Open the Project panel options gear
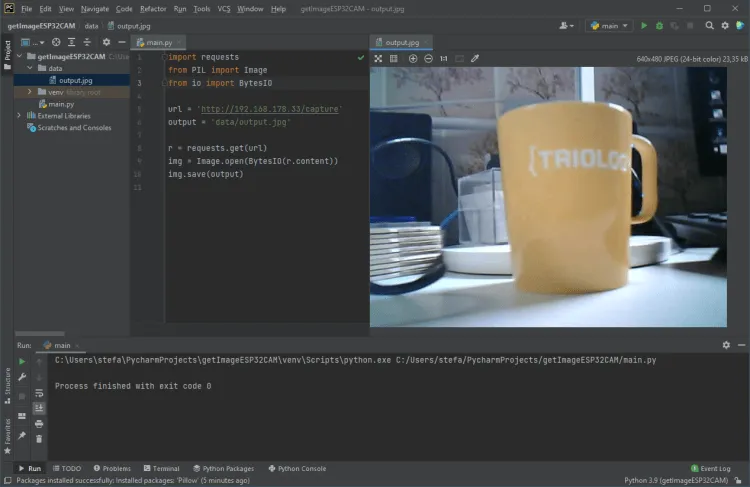Viewport: 750px width, 487px height. point(106,42)
